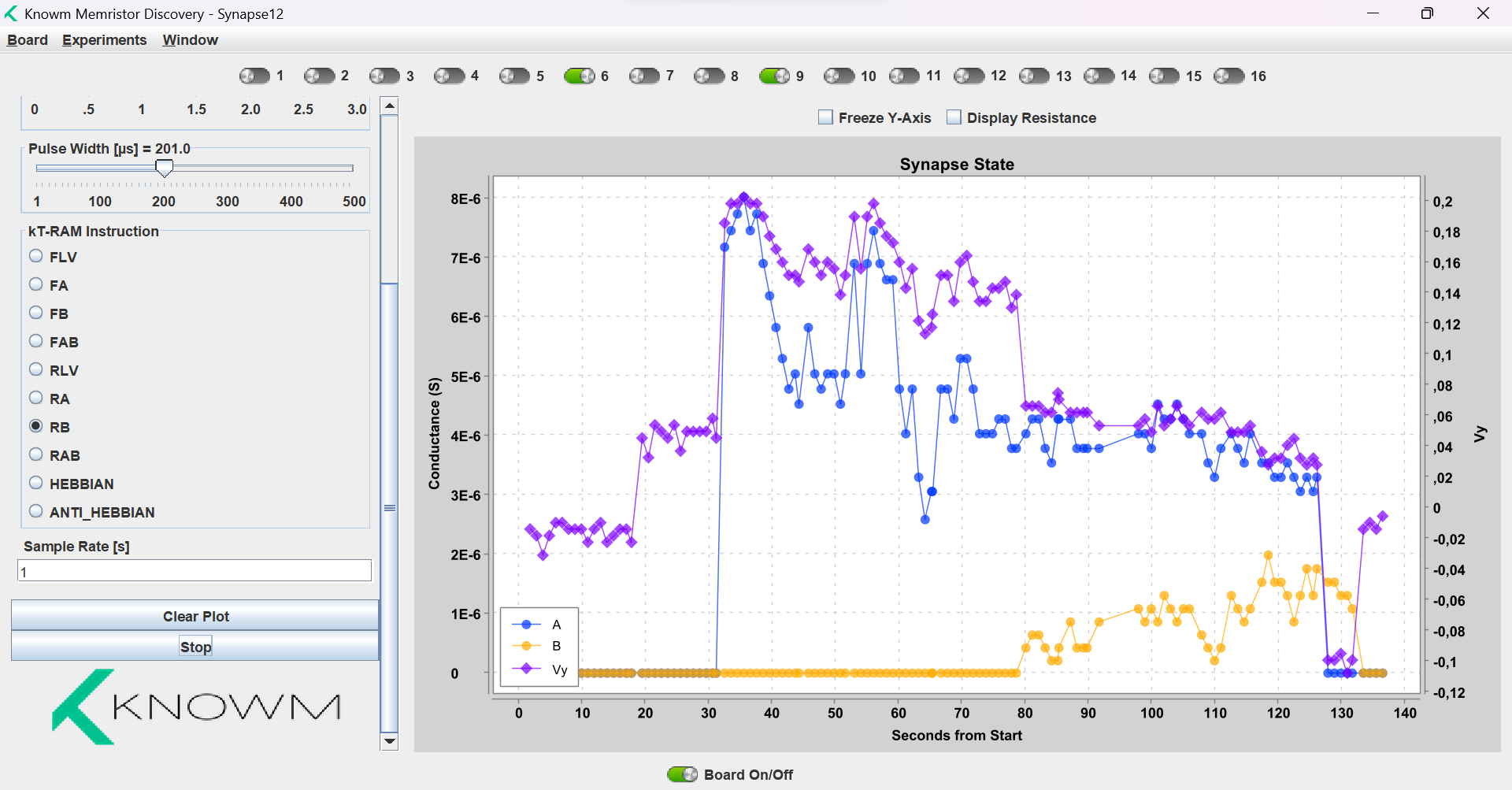This screenshot has height=790, width=1512.
Task: Click the Pulse Width slider thumb
Action: tap(164, 168)
